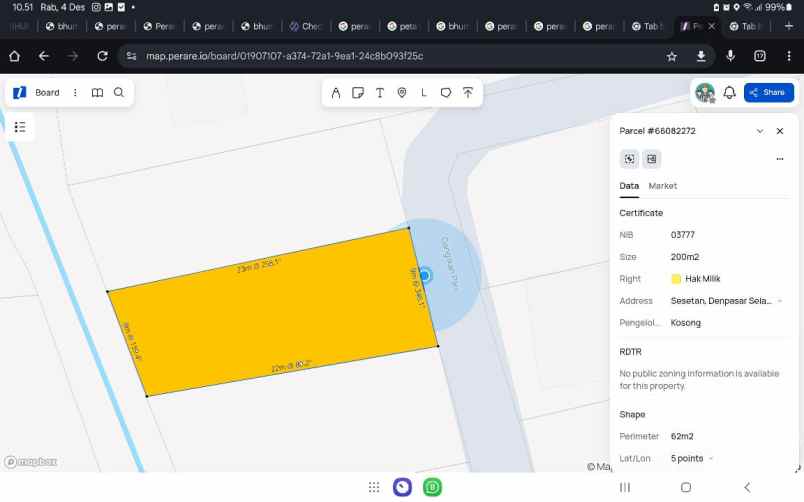Image resolution: width=804 pixels, height=502 pixels.
Task: Open the Lat/Lon 5 points dropdown
Action: 710,459
